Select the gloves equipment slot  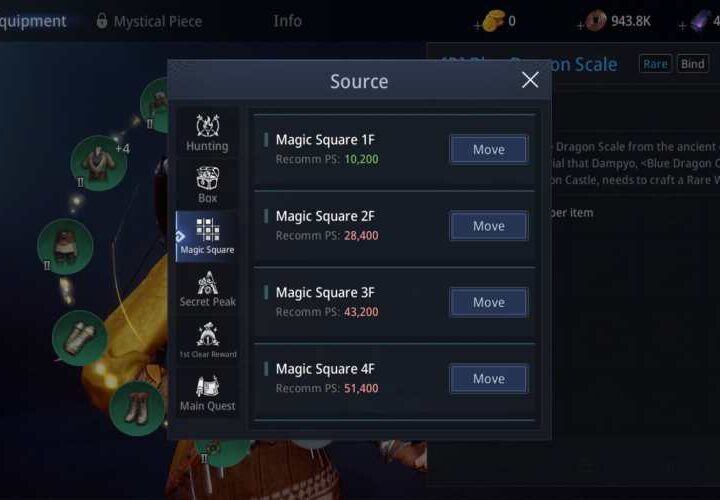coord(80,338)
